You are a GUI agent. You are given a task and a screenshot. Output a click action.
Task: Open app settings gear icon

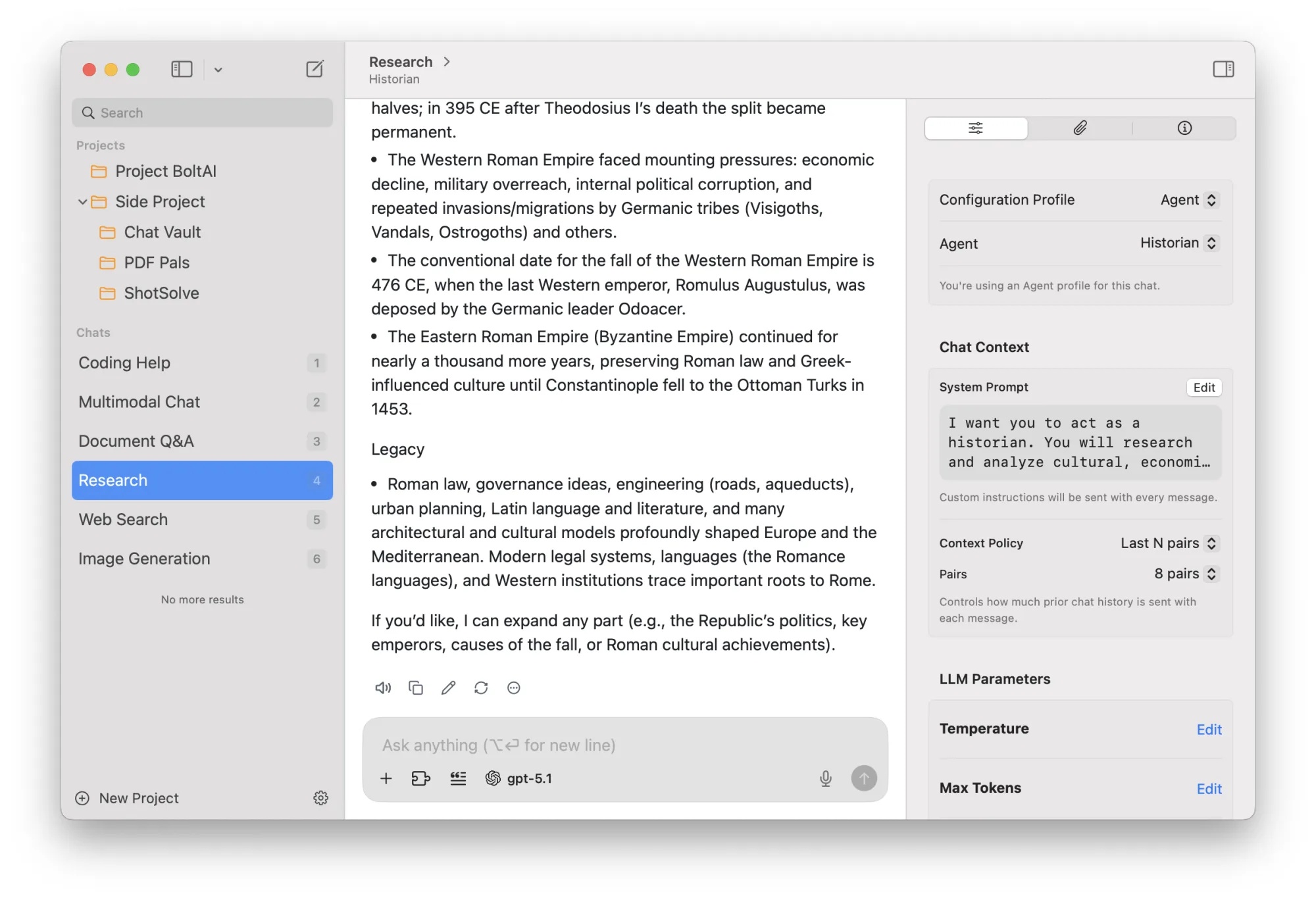[320, 798]
